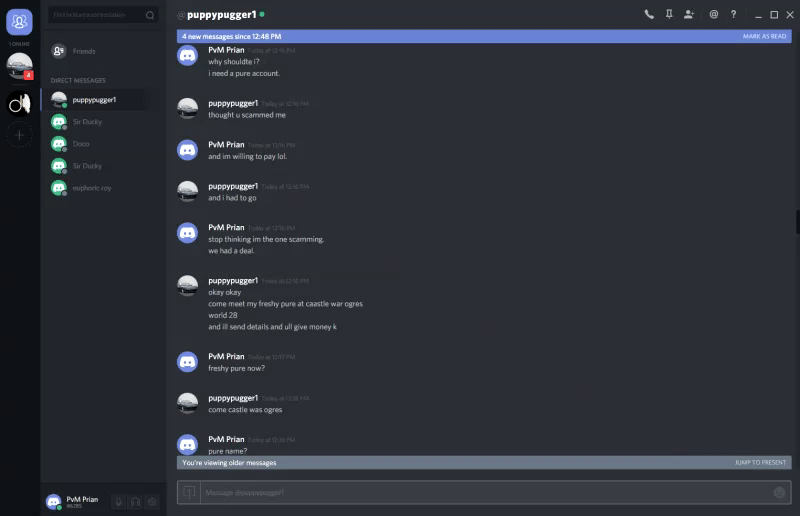Start a voice call with puppypugger1

648,14
